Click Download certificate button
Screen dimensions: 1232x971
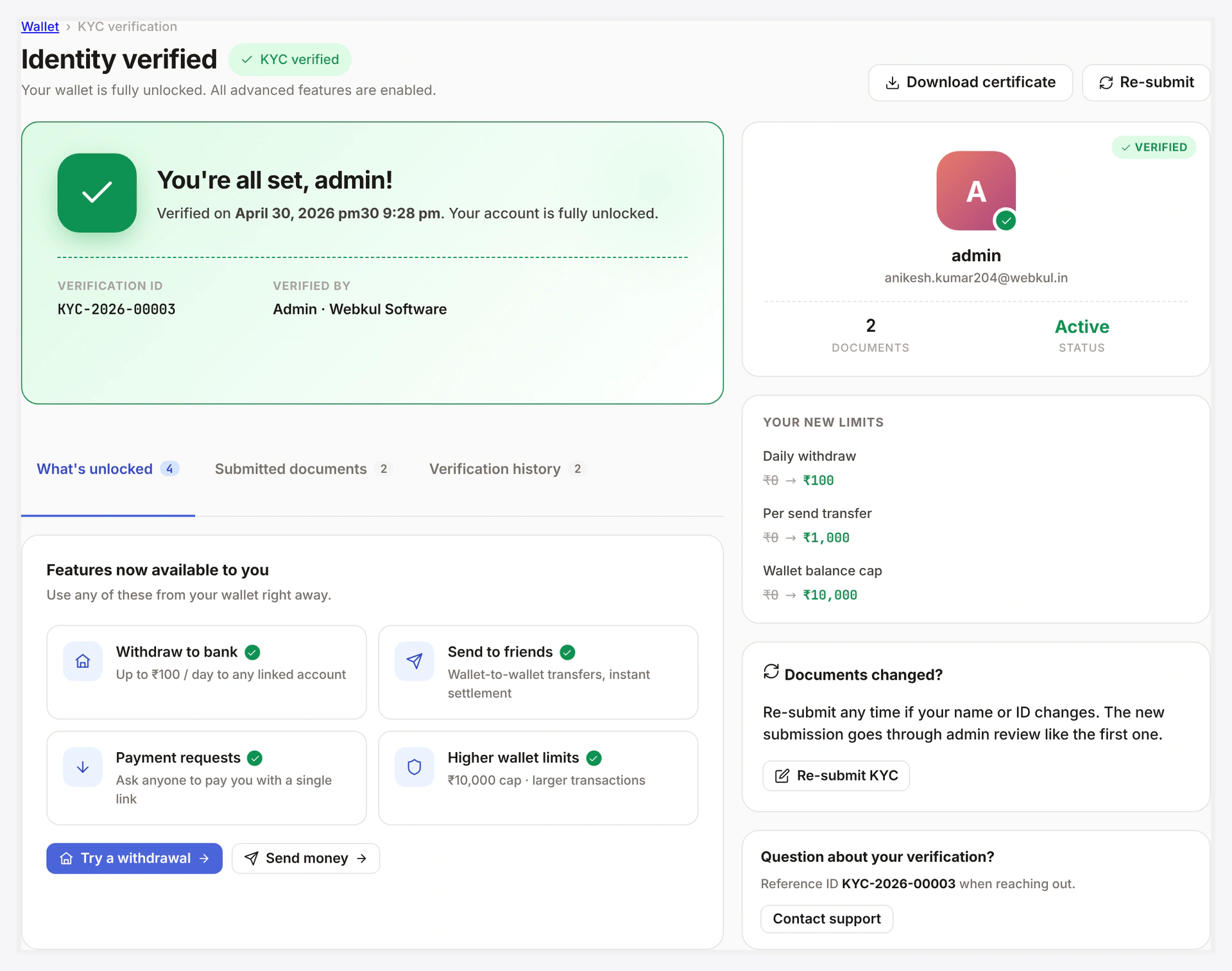970,83
